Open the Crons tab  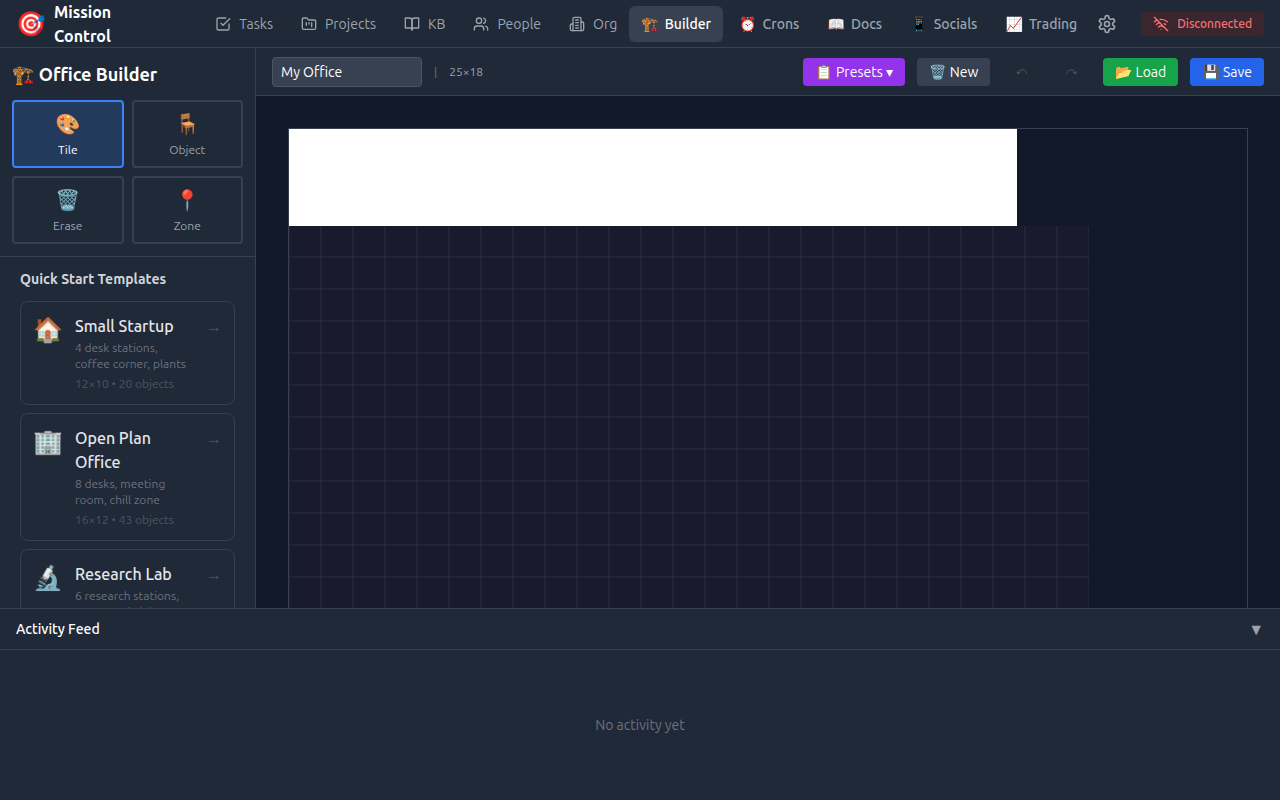(769, 24)
